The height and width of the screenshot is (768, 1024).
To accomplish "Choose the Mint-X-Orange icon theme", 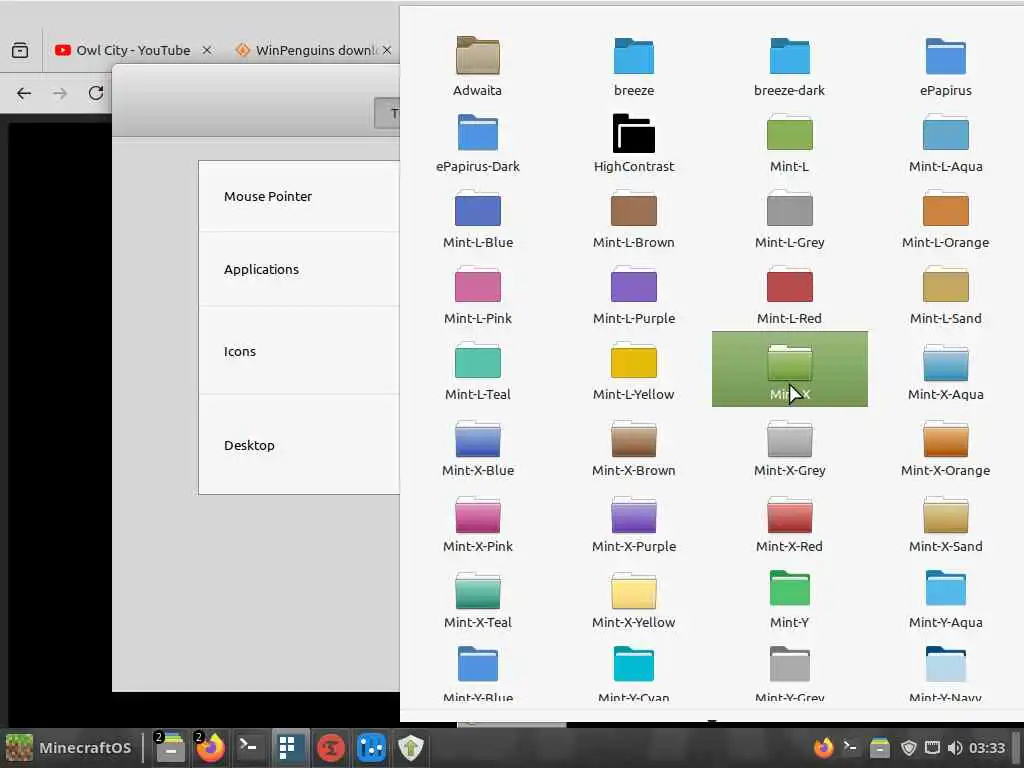I will 946,445.
